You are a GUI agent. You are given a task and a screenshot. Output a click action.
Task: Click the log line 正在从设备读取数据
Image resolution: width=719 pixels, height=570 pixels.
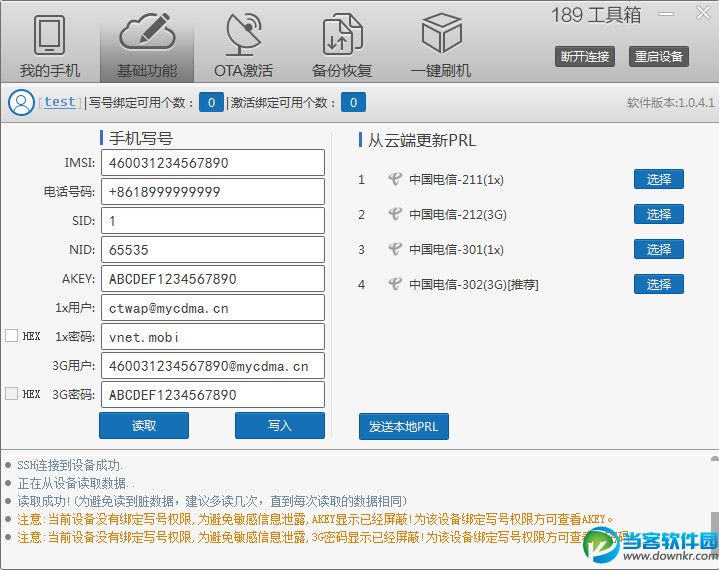(76, 483)
